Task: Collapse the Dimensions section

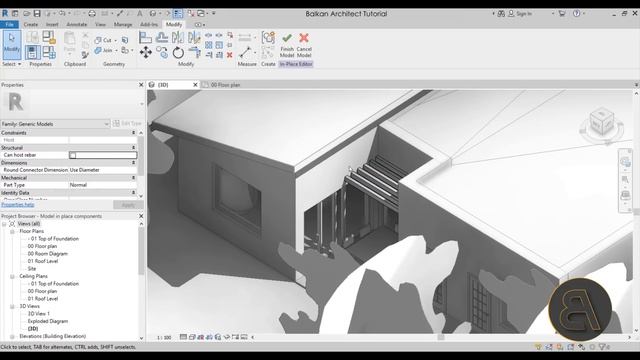Action: tap(133, 163)
